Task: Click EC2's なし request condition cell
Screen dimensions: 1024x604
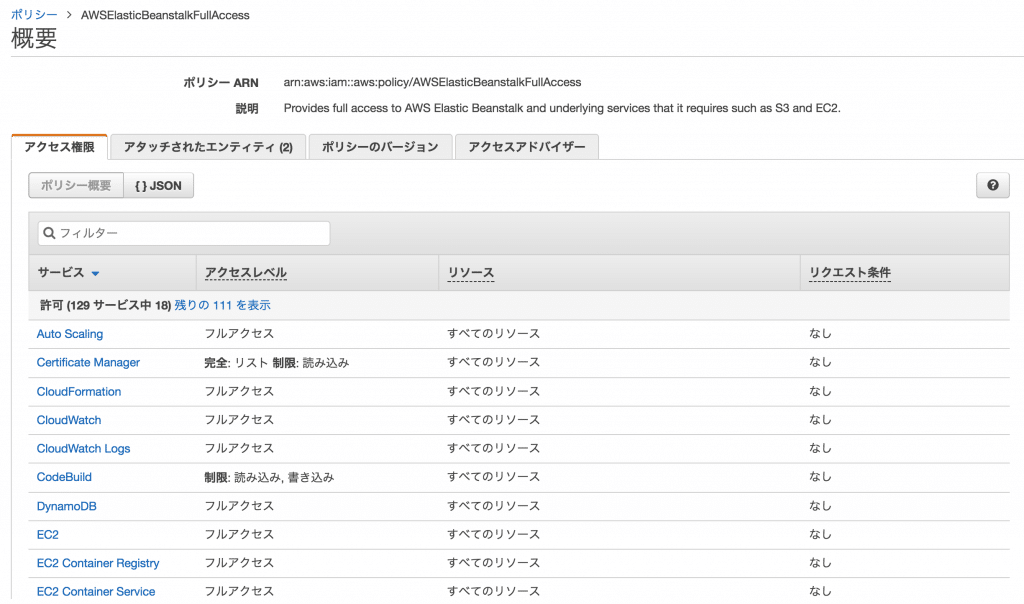Action: (x=820, y=534)
